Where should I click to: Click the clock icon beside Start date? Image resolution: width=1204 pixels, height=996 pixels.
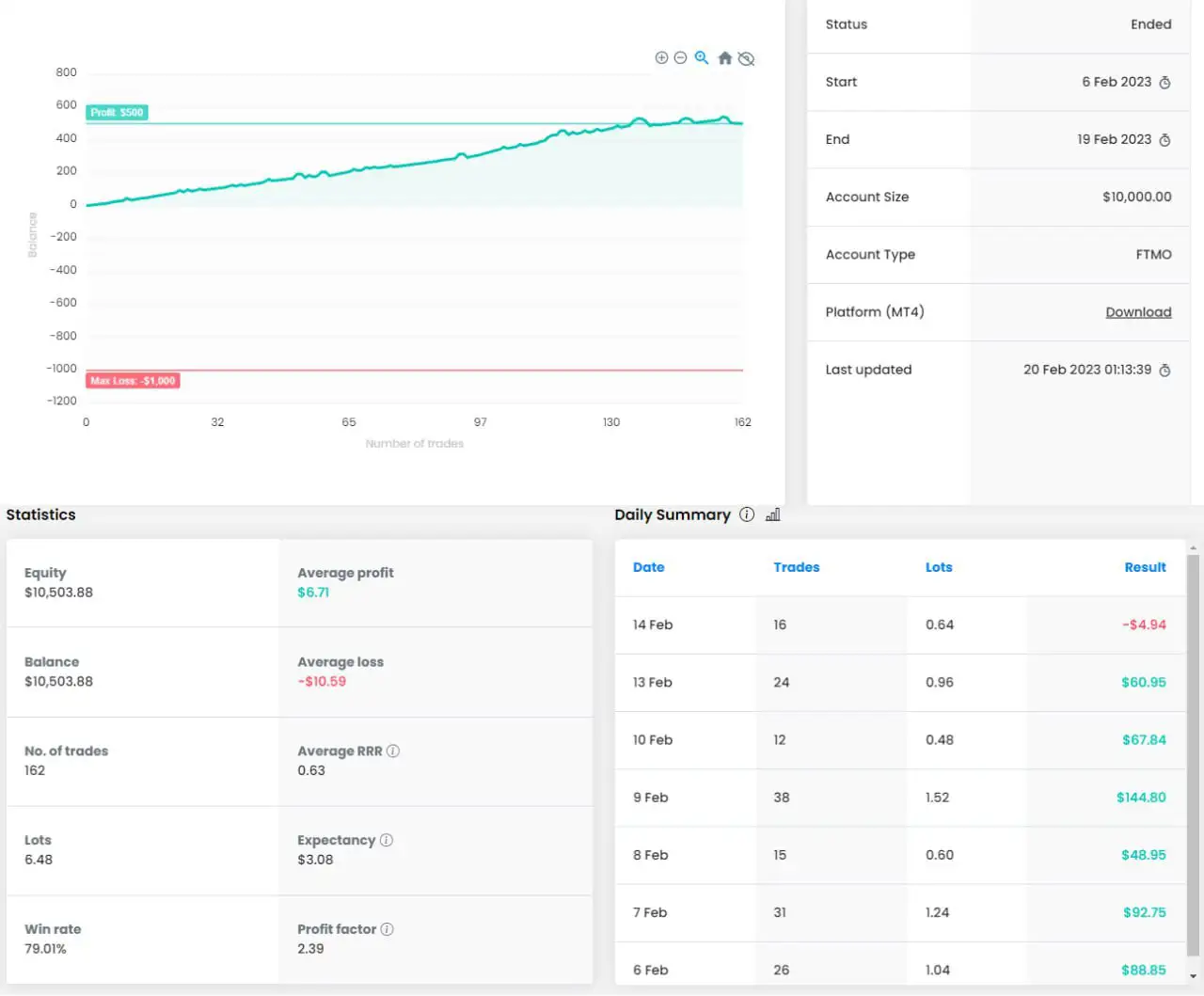pos(1164,83)
